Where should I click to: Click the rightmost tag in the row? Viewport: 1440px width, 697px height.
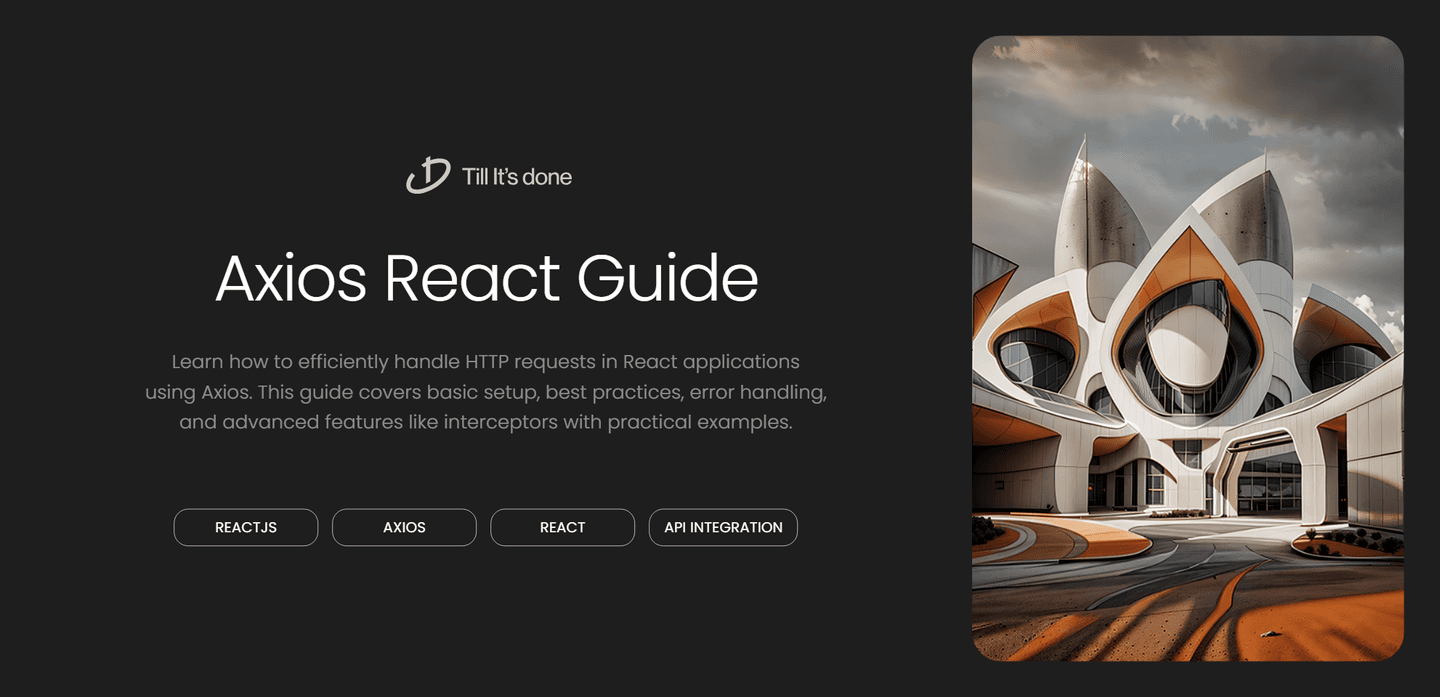[723, 527]
